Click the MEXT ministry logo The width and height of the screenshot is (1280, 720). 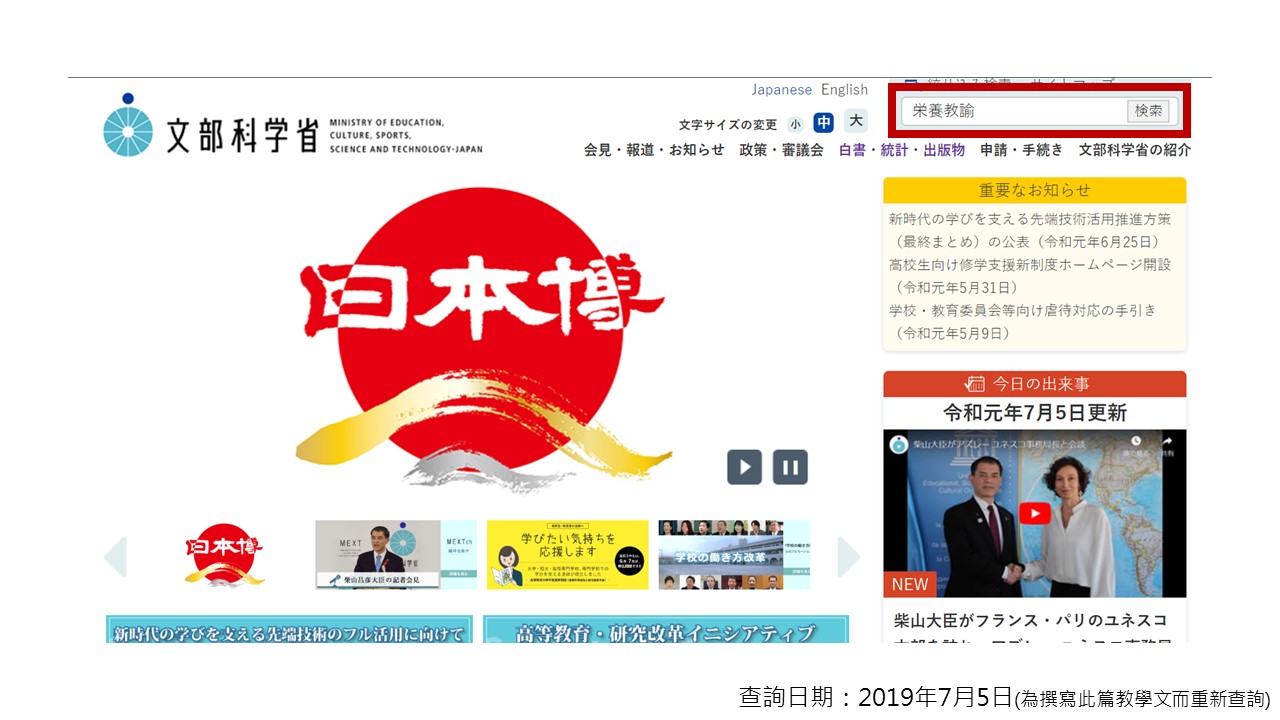pos(292,125)
